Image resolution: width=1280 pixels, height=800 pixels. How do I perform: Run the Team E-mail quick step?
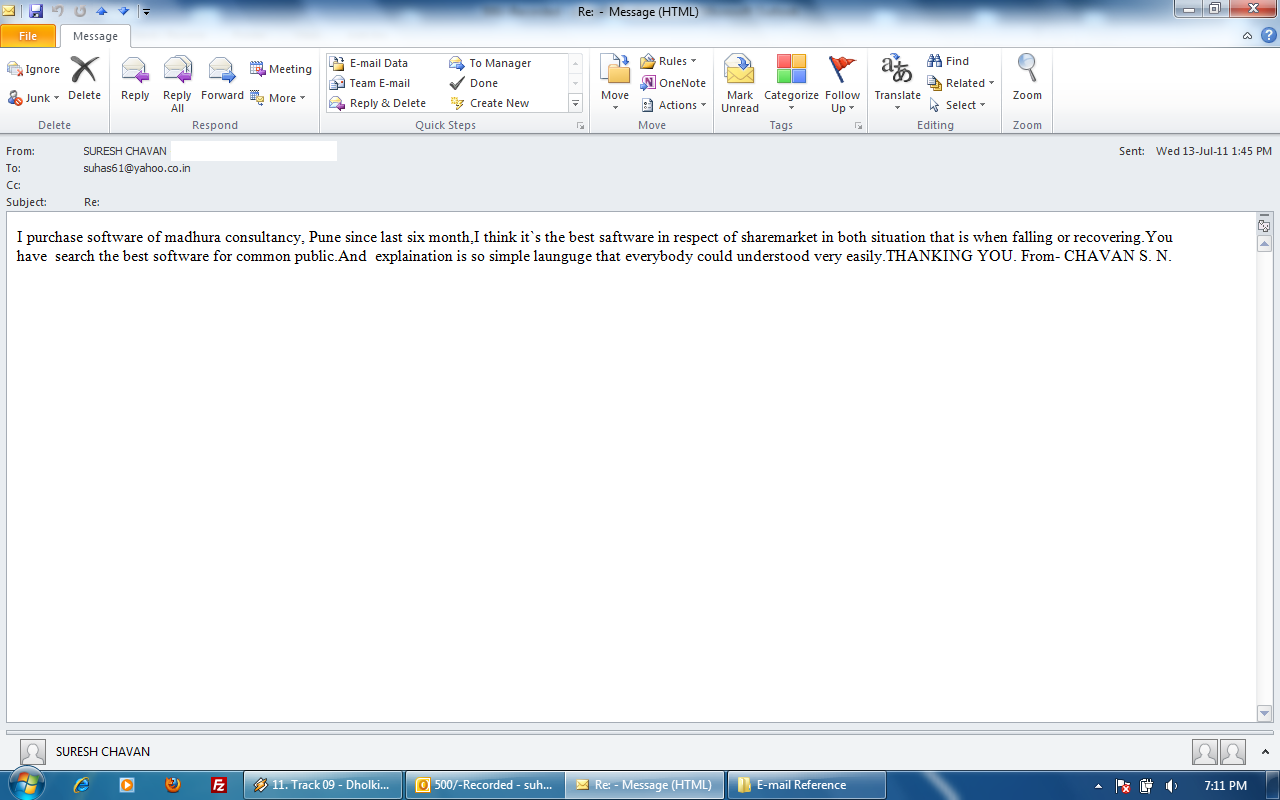click(x=369, y=83)
